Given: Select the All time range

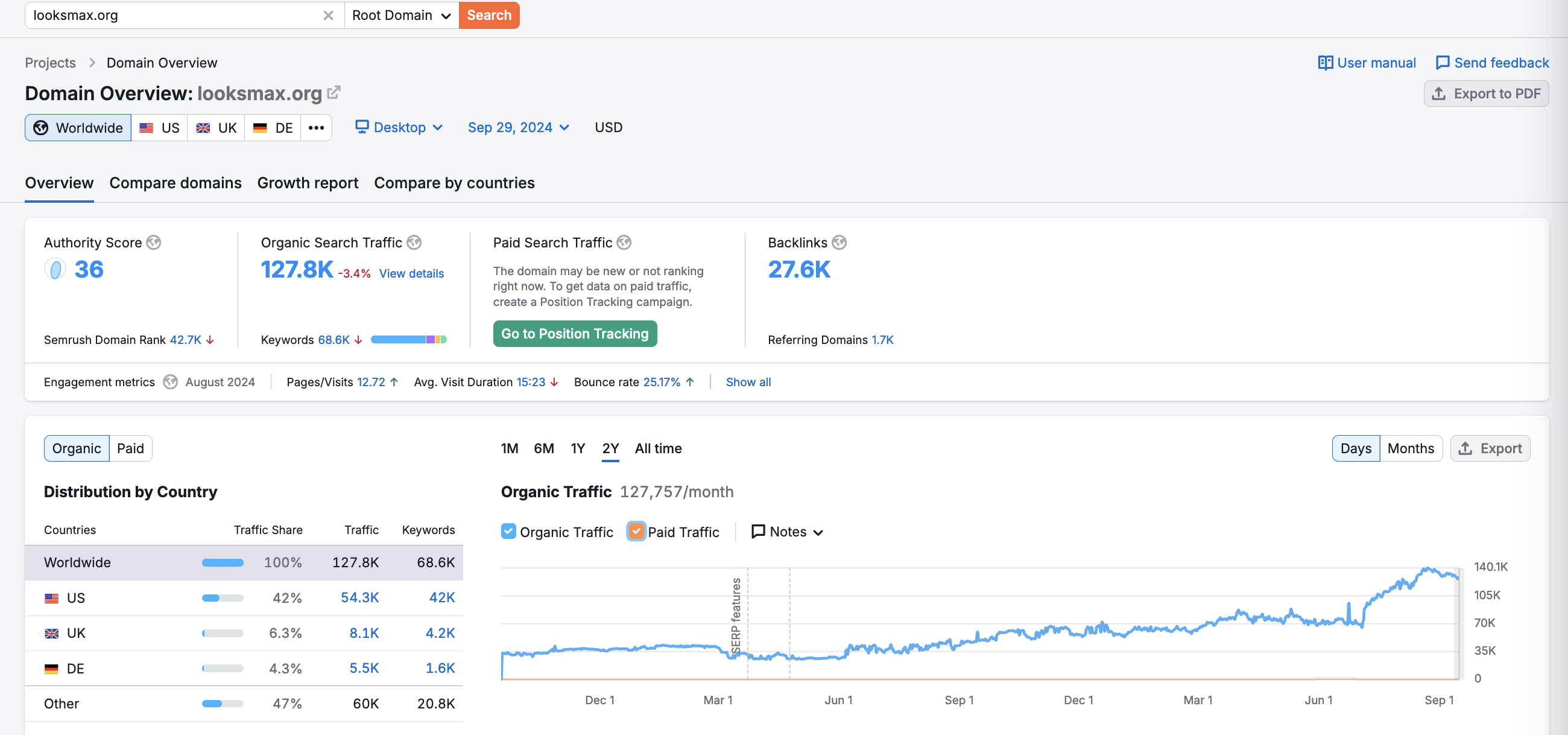Looking at the screenshot, I should pyautogui.click(x=658, y=448).
